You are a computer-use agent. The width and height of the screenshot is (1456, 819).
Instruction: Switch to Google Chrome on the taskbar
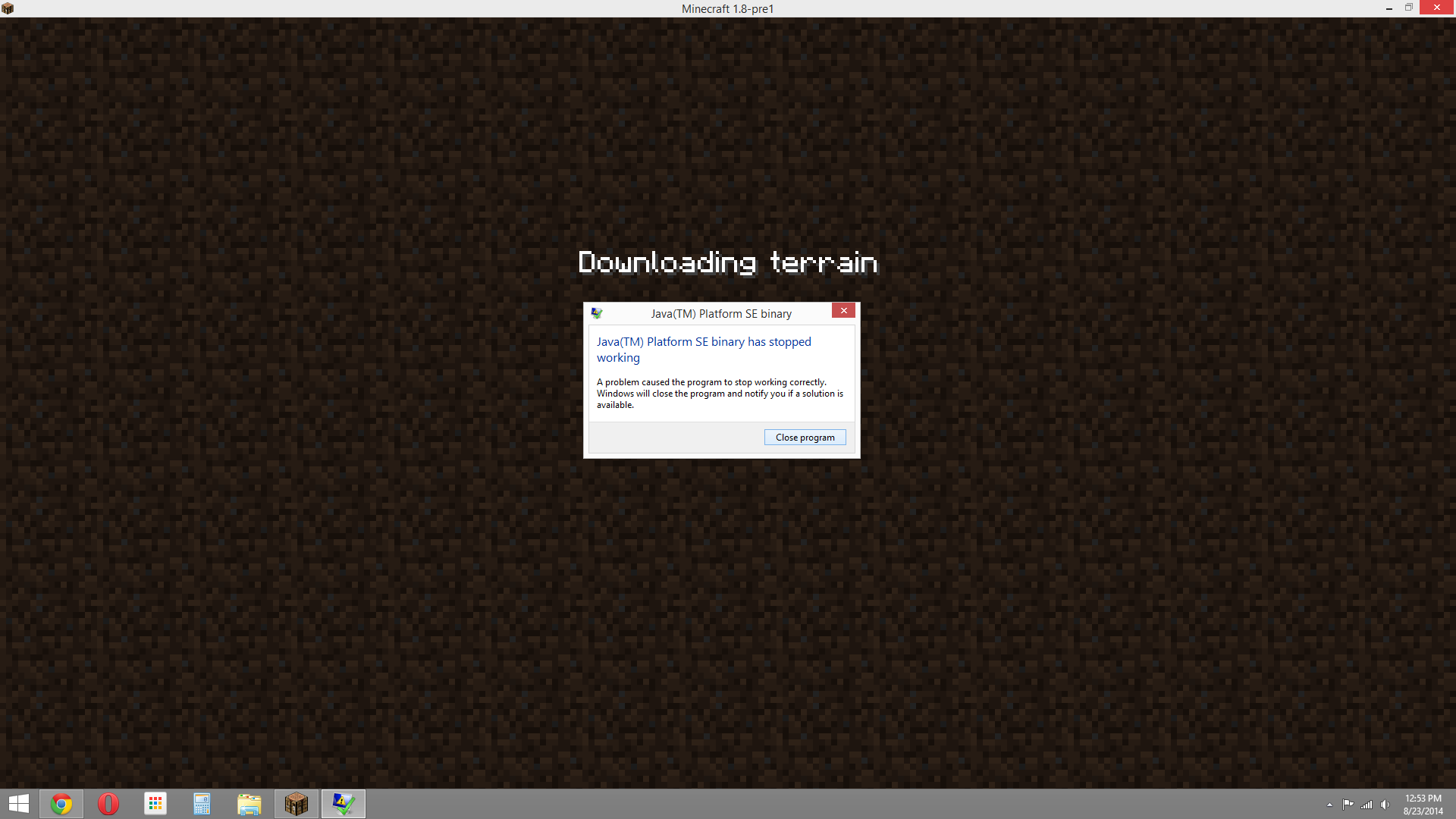click(61, 804)
